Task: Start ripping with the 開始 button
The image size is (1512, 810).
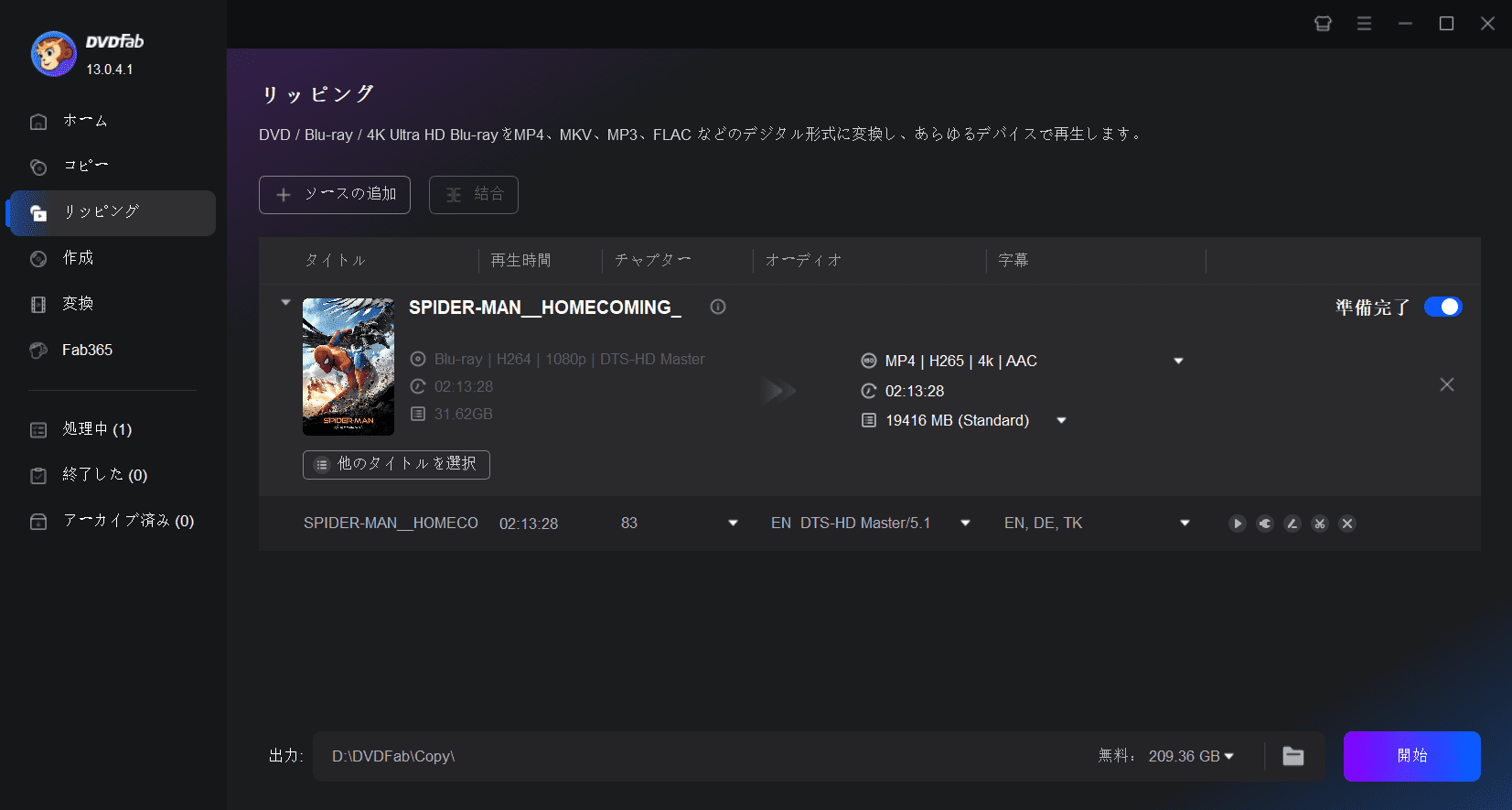Action: click(1412, 756)
